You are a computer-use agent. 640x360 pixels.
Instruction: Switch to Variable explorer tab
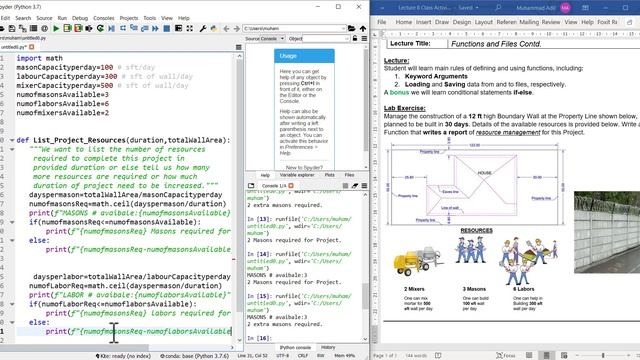tap(297, 175)
